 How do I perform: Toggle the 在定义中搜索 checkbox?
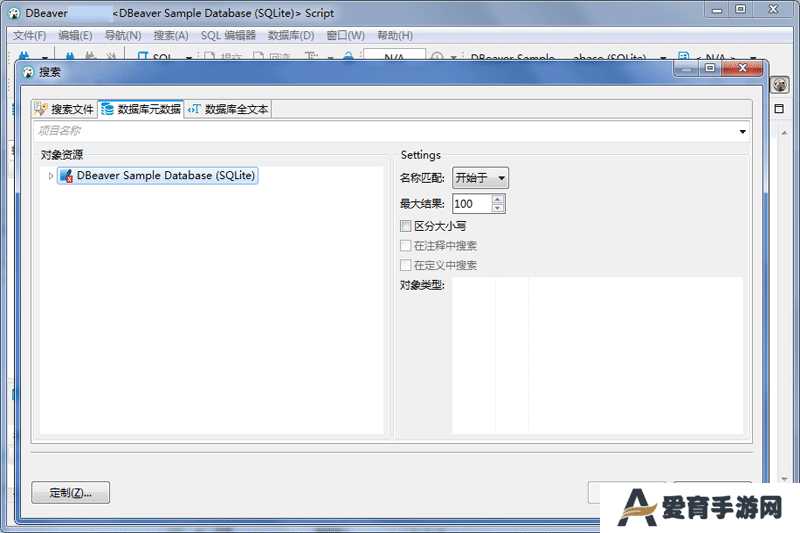[406, 265]
